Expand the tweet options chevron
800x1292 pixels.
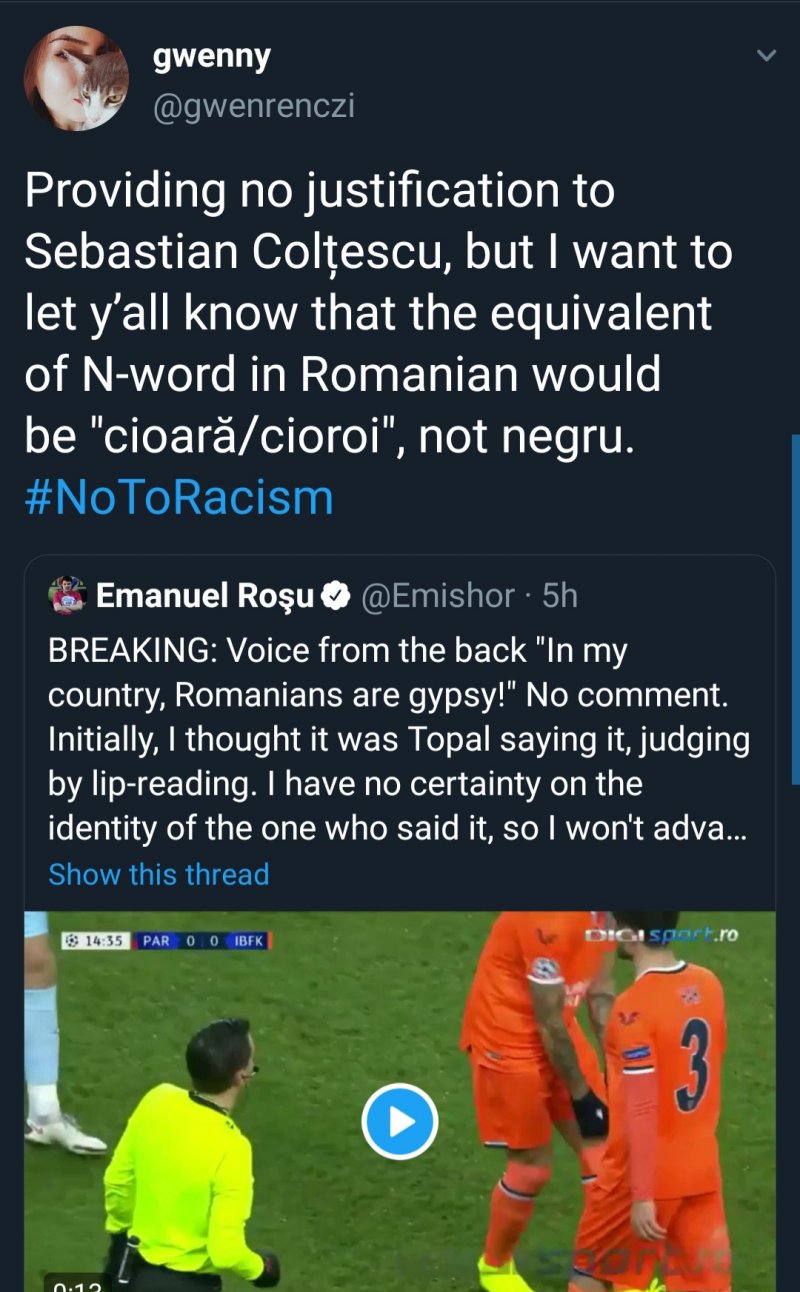(766, 56)
